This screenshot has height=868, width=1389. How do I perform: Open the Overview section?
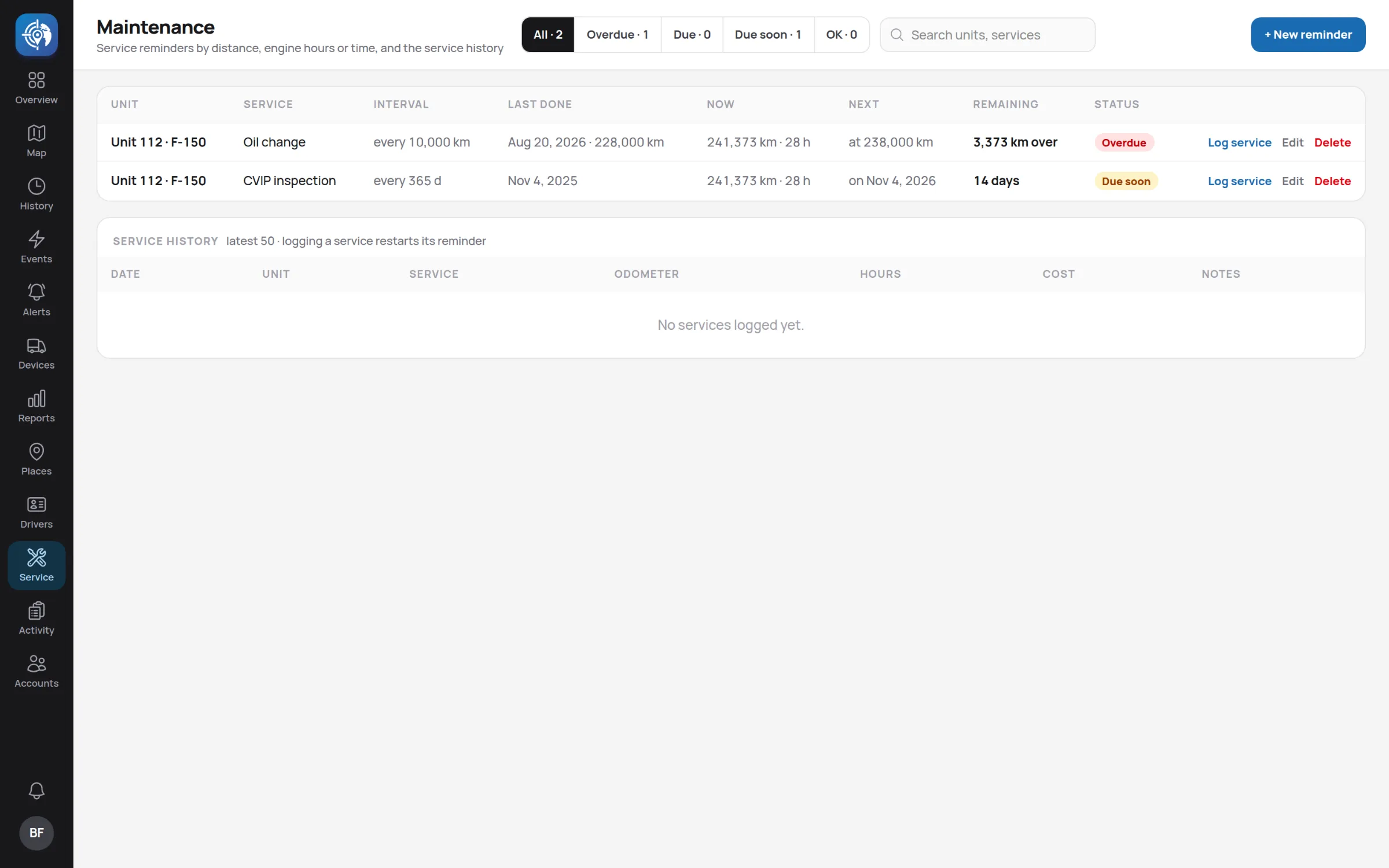(36, 88)
